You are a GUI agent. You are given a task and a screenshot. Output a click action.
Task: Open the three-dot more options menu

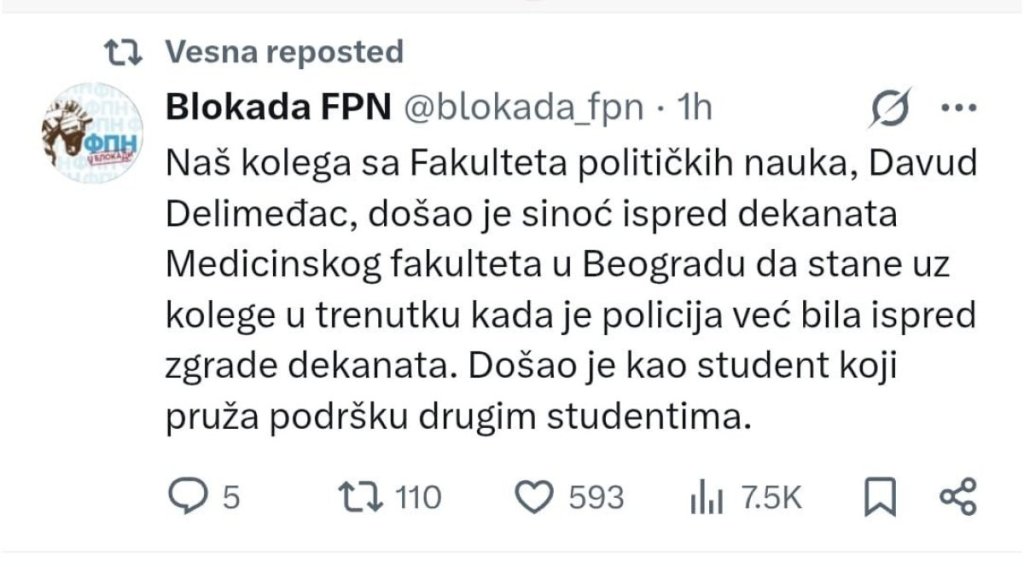pos(958,107)
